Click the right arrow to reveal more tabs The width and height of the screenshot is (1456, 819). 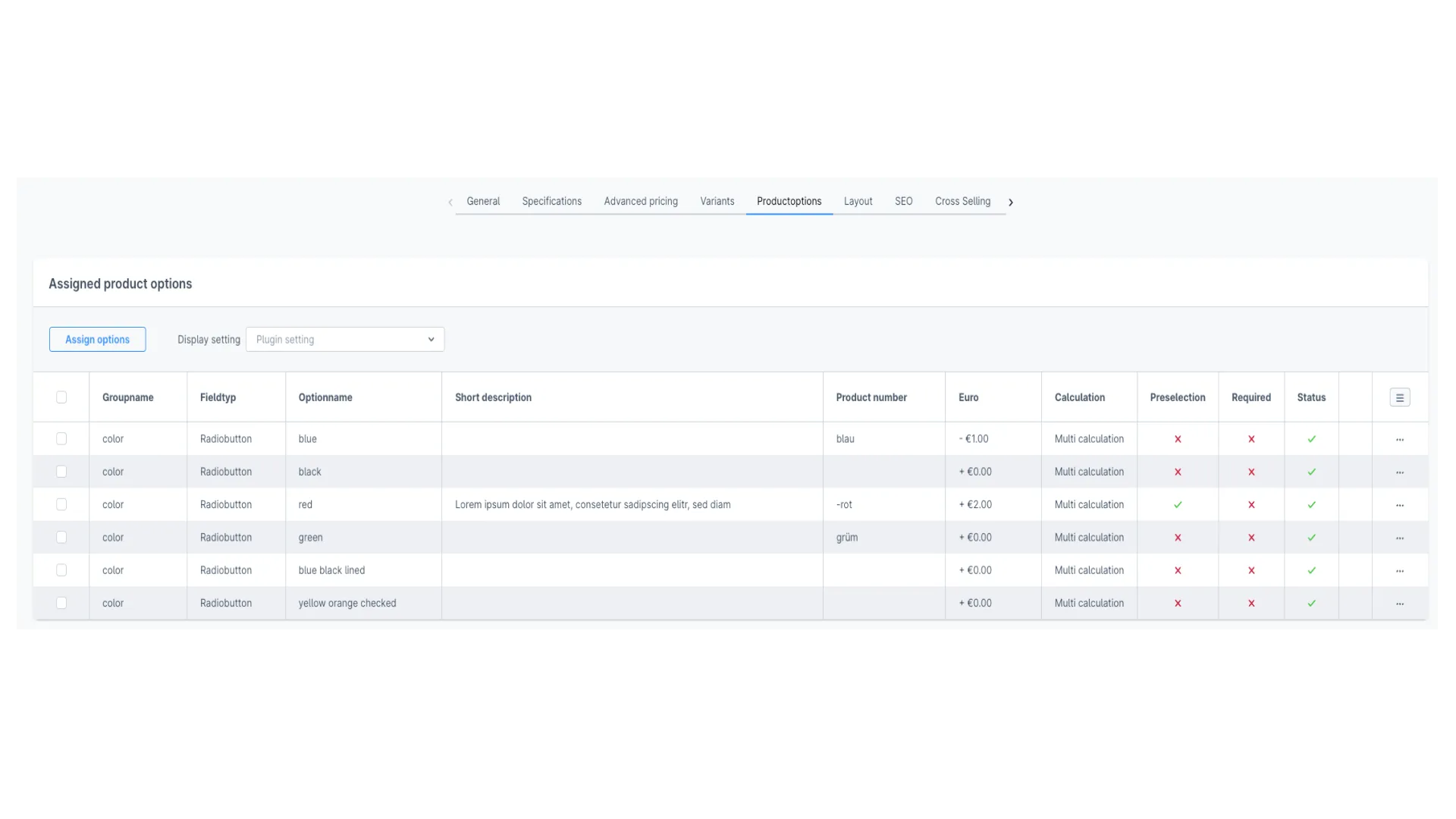coord(1011,202)
